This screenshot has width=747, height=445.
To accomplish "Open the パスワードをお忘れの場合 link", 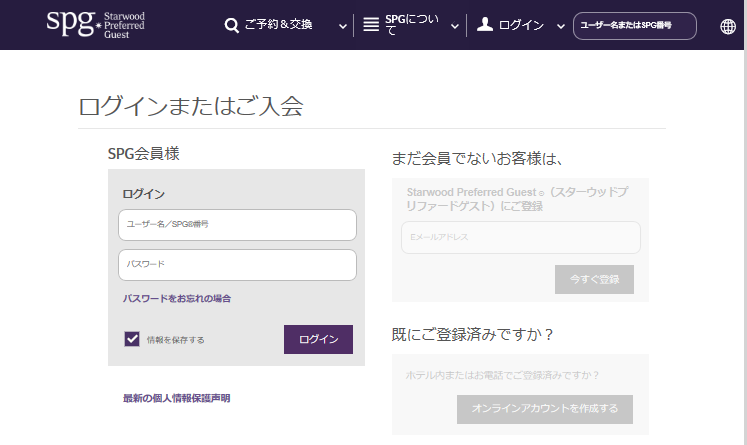I will click(177, 299).
